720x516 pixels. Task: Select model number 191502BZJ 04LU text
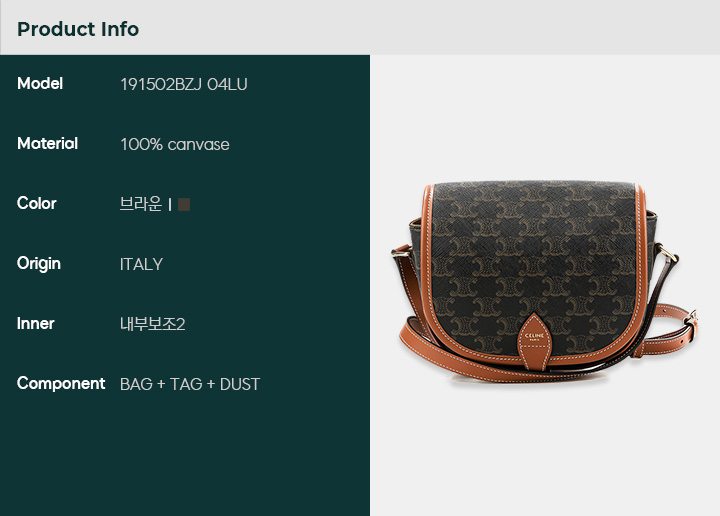click(184, 84)
